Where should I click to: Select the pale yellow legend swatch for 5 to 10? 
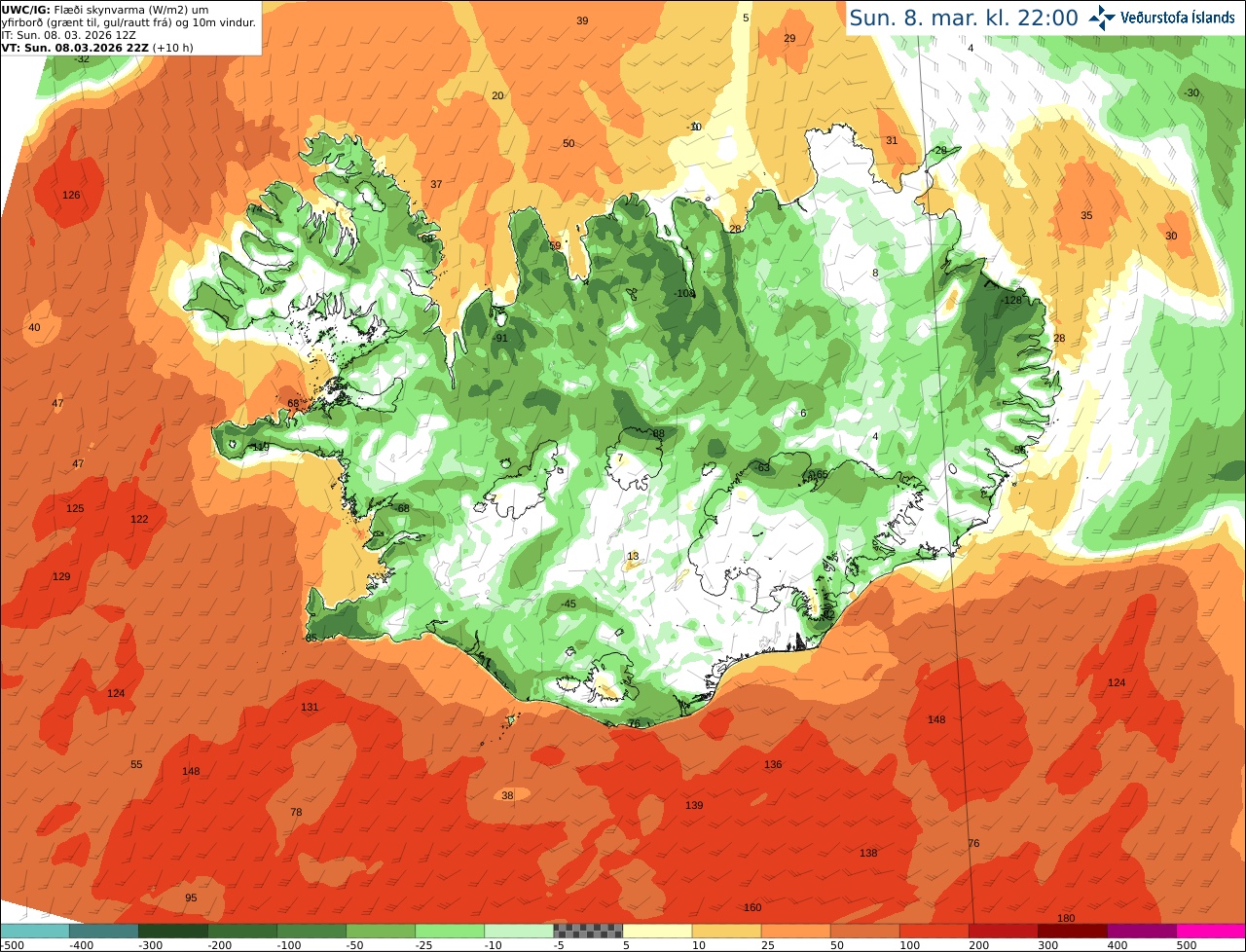[x=657, y=931]
